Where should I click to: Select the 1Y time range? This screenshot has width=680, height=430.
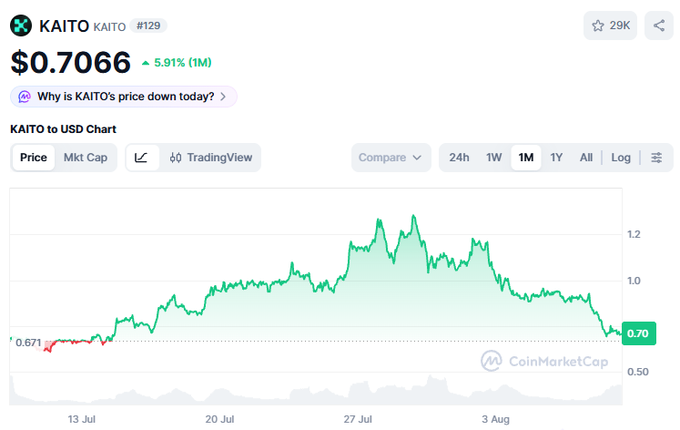pyautogui.click(x=556, y=157)
